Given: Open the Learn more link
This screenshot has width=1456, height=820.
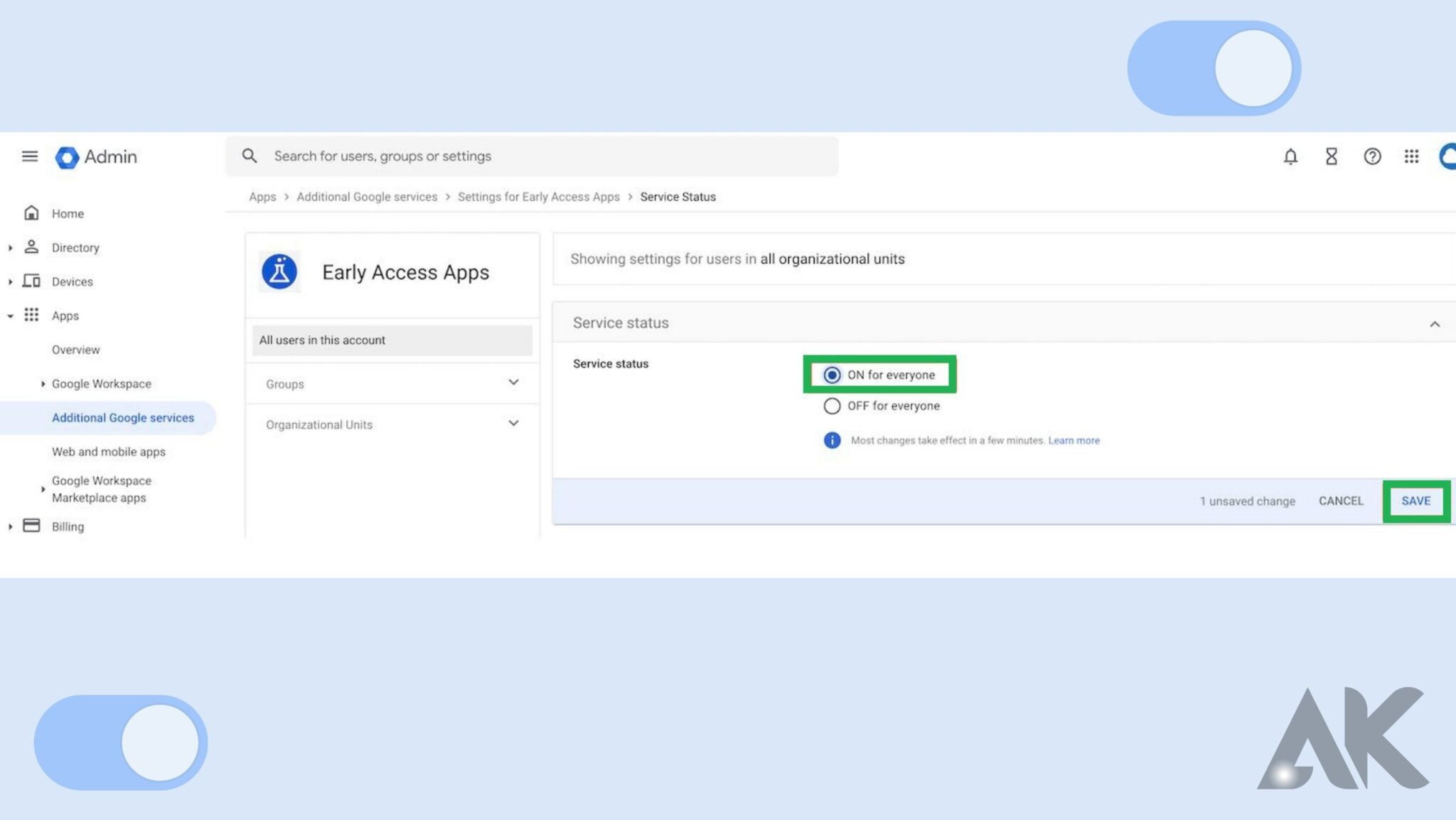Looking at the screenshot, I should (x=1074, y=440).
